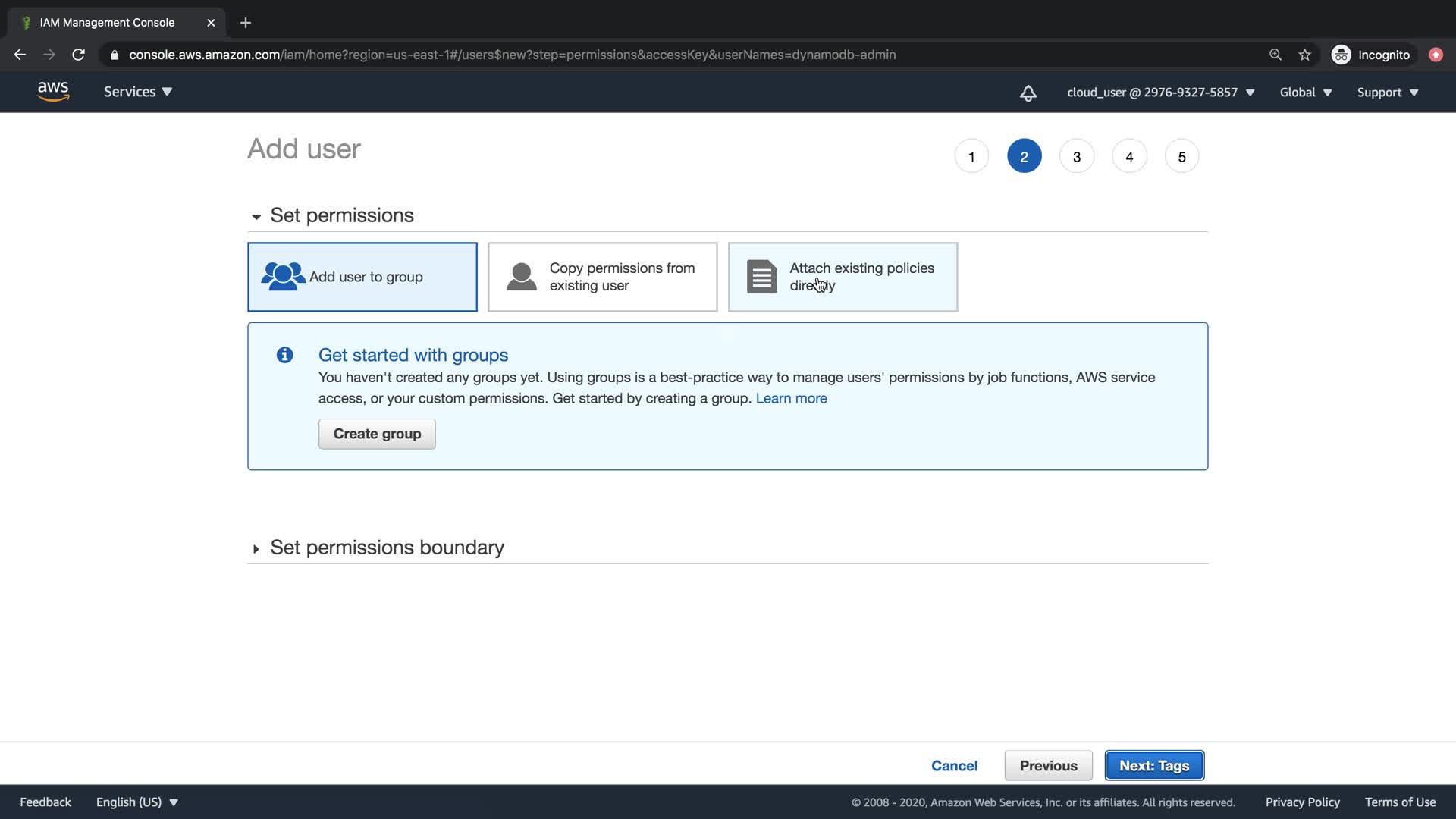Click the Next: Tags button
The image size is (1456, 819).
pyautogui.click(x=1153, y=766)
